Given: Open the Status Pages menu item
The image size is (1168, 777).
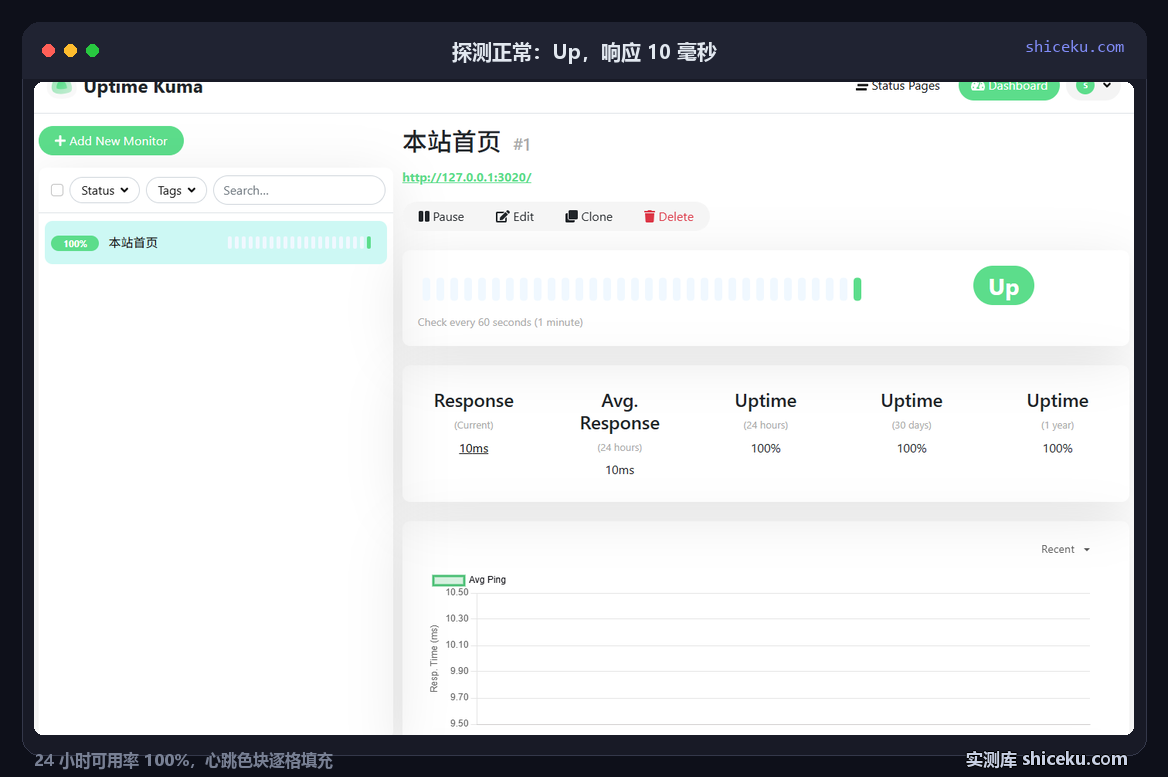Looking at the screenshot, I should click(x=898, y=86).
